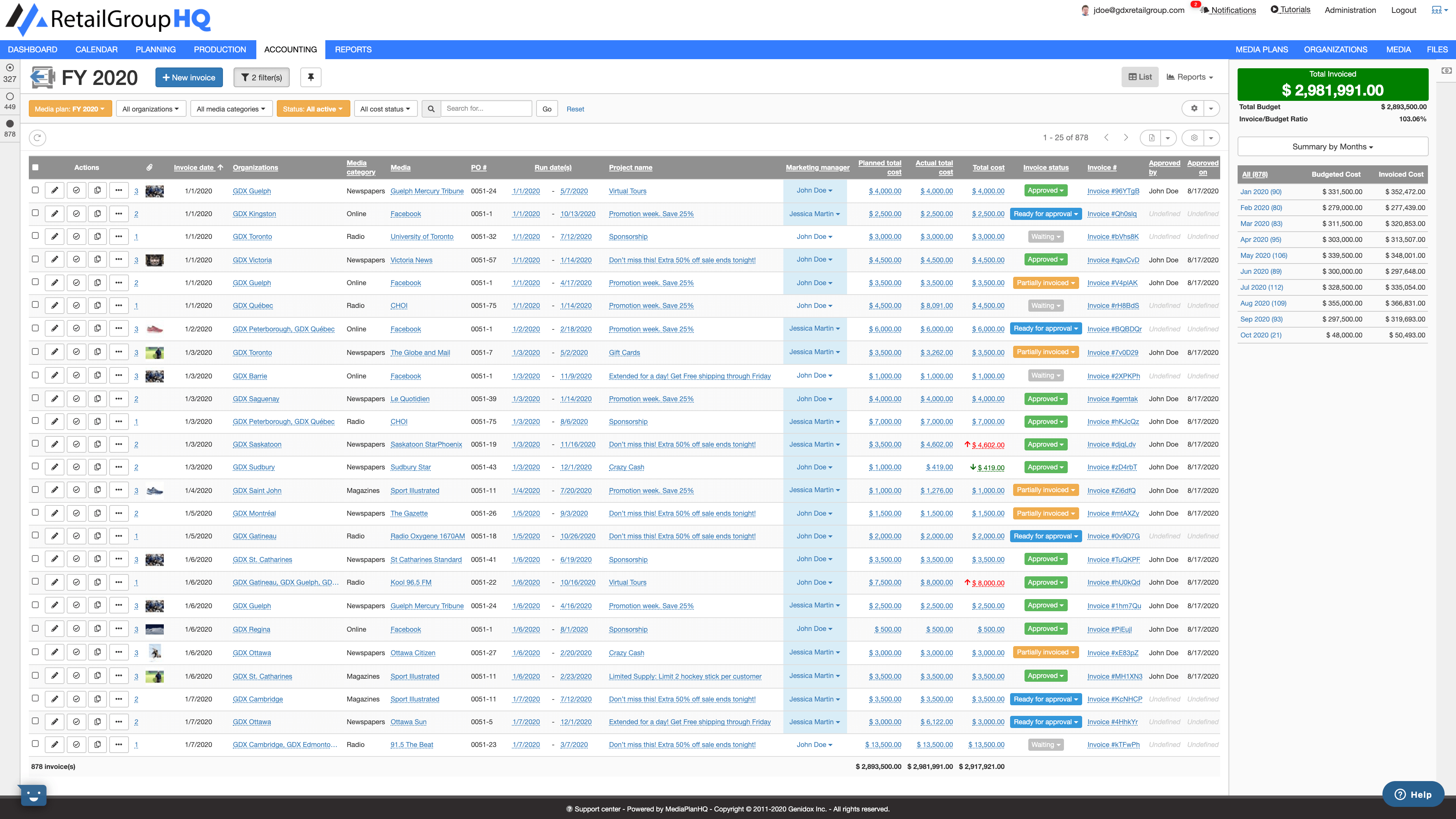Viewport: 1456px width, 819px height.
Task: Expand the All organizations dropdown
Action: (151, 108)
